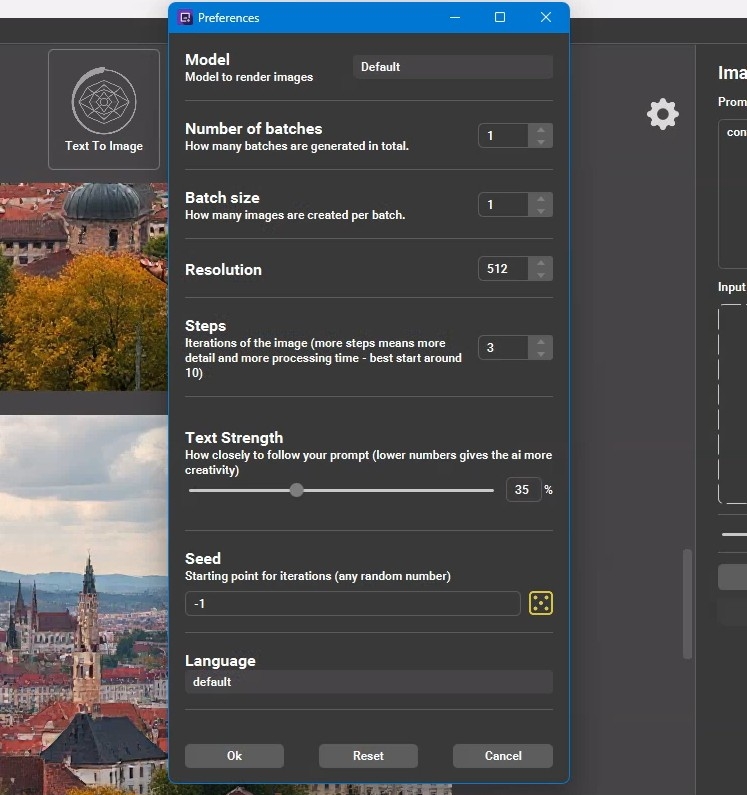Click the Text Strength percentage field
Image resolution: width=747 pixels, height=795 pixels.
(x=522, y=490)
